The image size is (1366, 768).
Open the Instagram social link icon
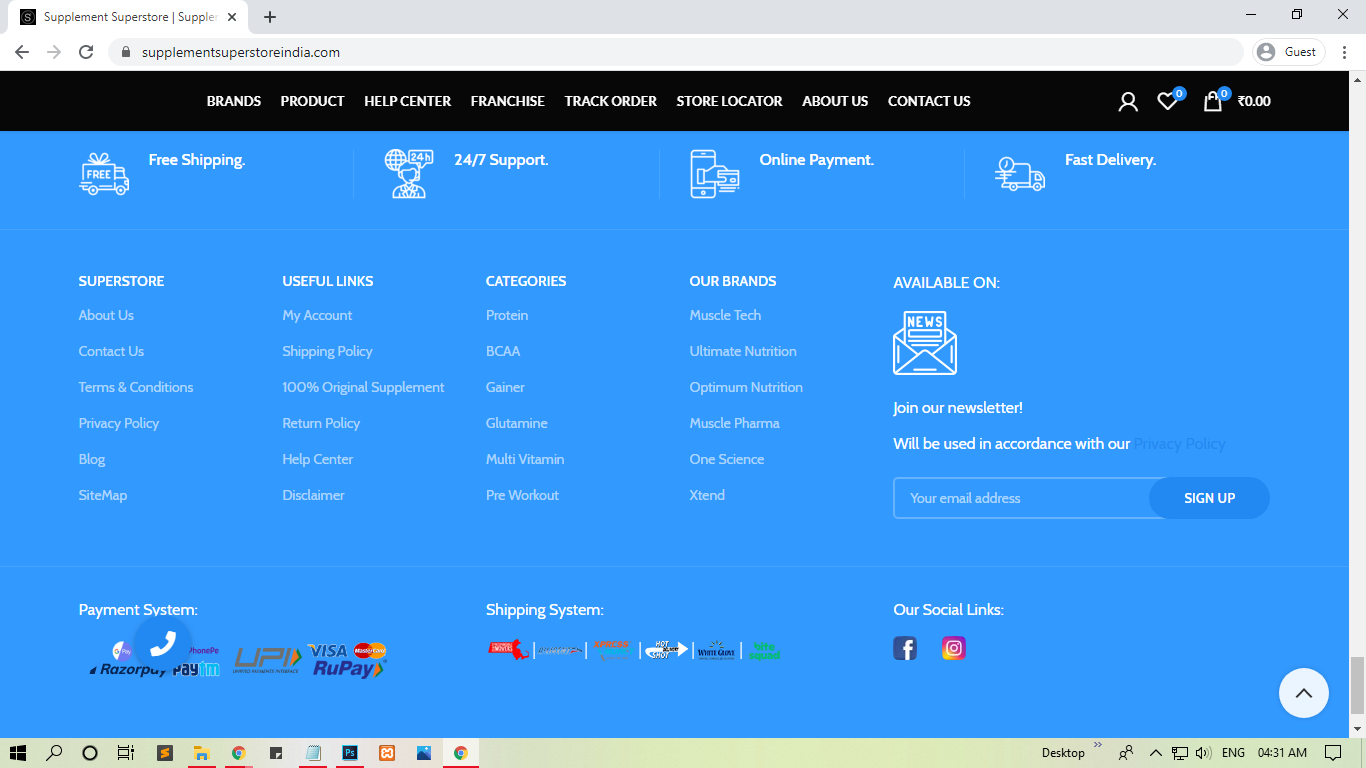(953, 648)
